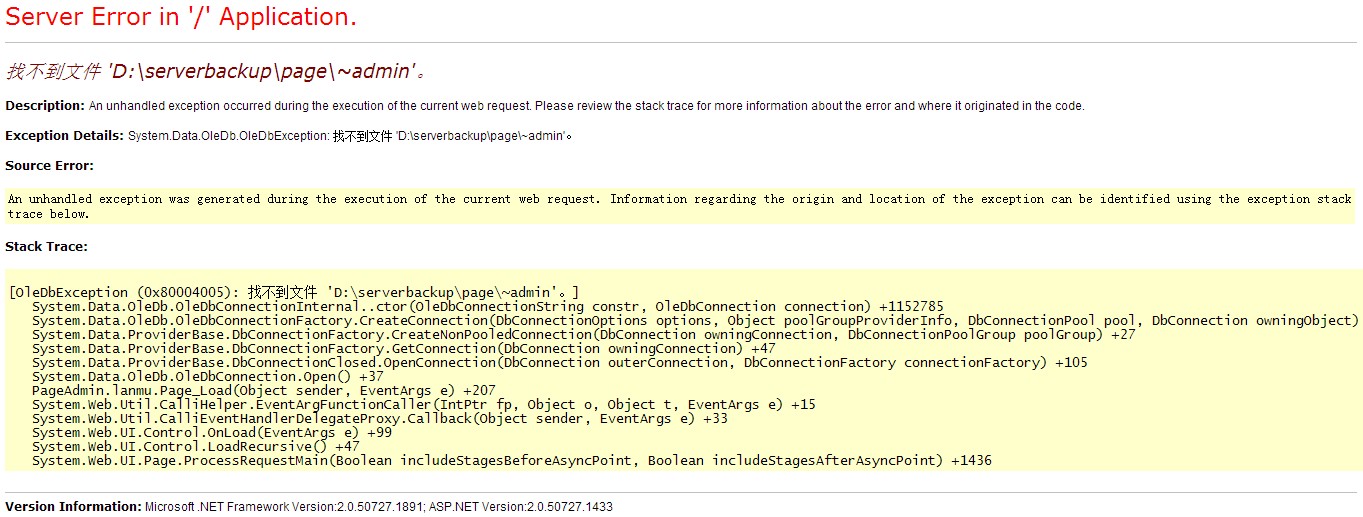
Task: Click the bold 'Description:' label
Action: (x=45, y=106)
